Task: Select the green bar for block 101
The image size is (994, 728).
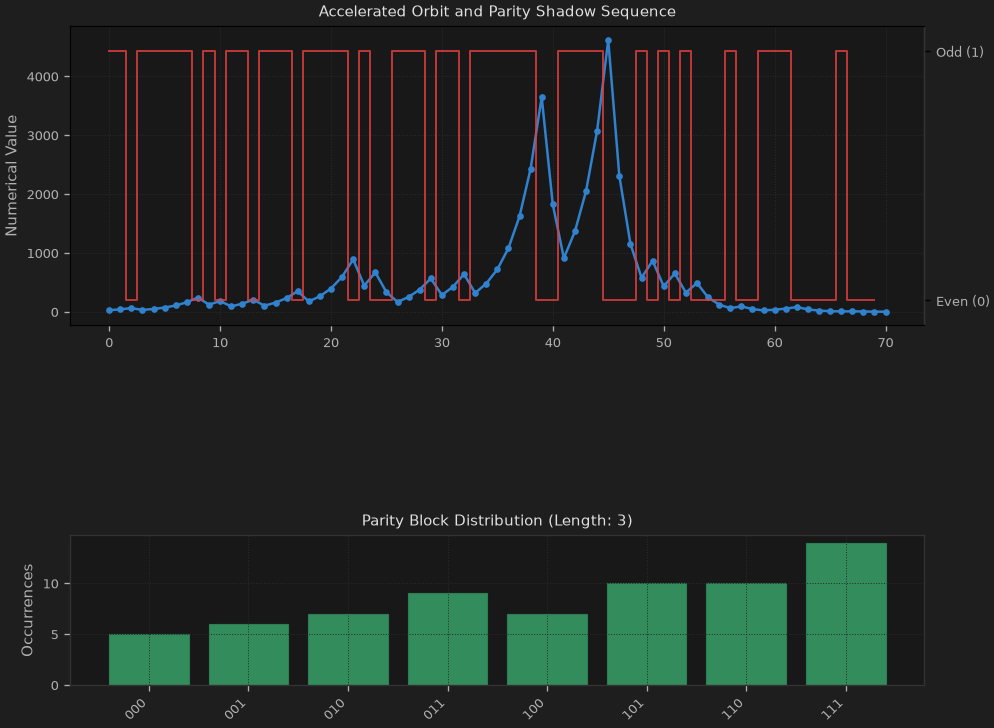Action: coord(647,634)
